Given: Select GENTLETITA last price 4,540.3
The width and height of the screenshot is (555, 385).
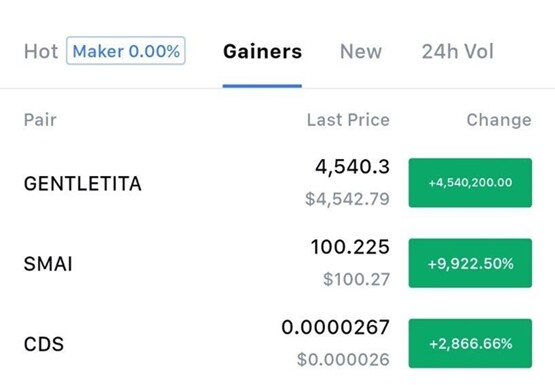Looking at the screenshot, I should click(352, 167).
